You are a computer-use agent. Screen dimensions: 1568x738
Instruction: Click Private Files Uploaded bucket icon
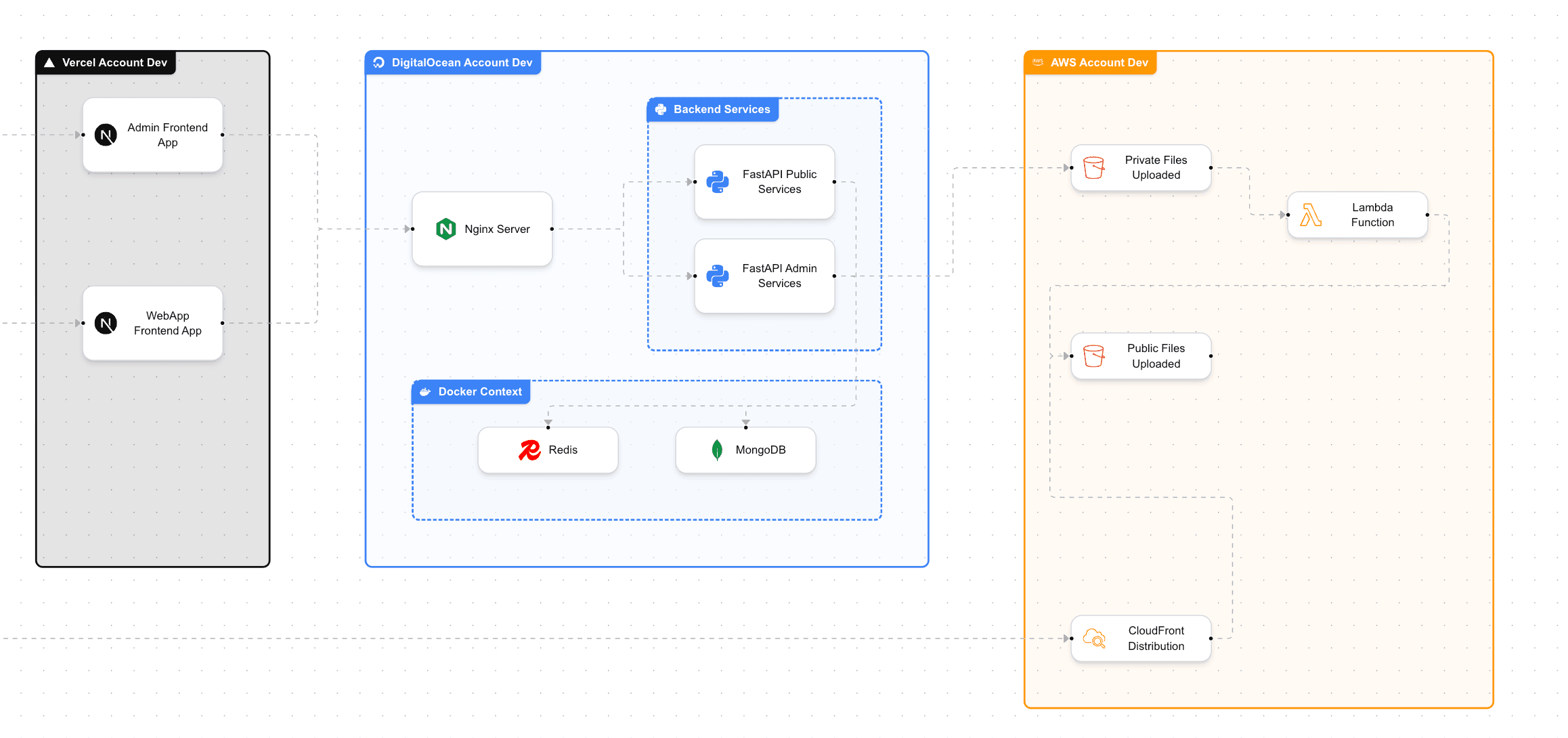click(x=1094, y=168)
